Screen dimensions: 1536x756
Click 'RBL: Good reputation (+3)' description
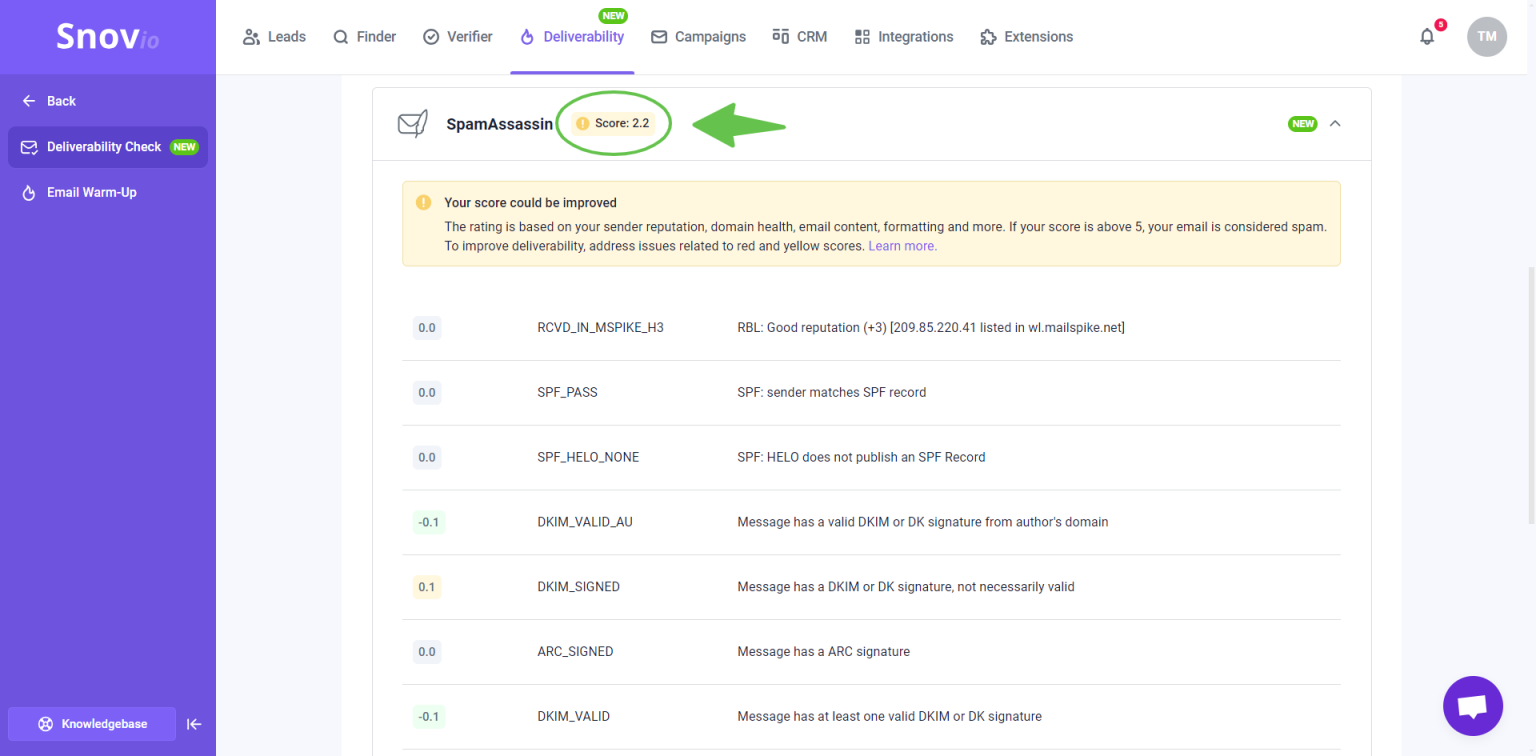[x=931, y=328]
